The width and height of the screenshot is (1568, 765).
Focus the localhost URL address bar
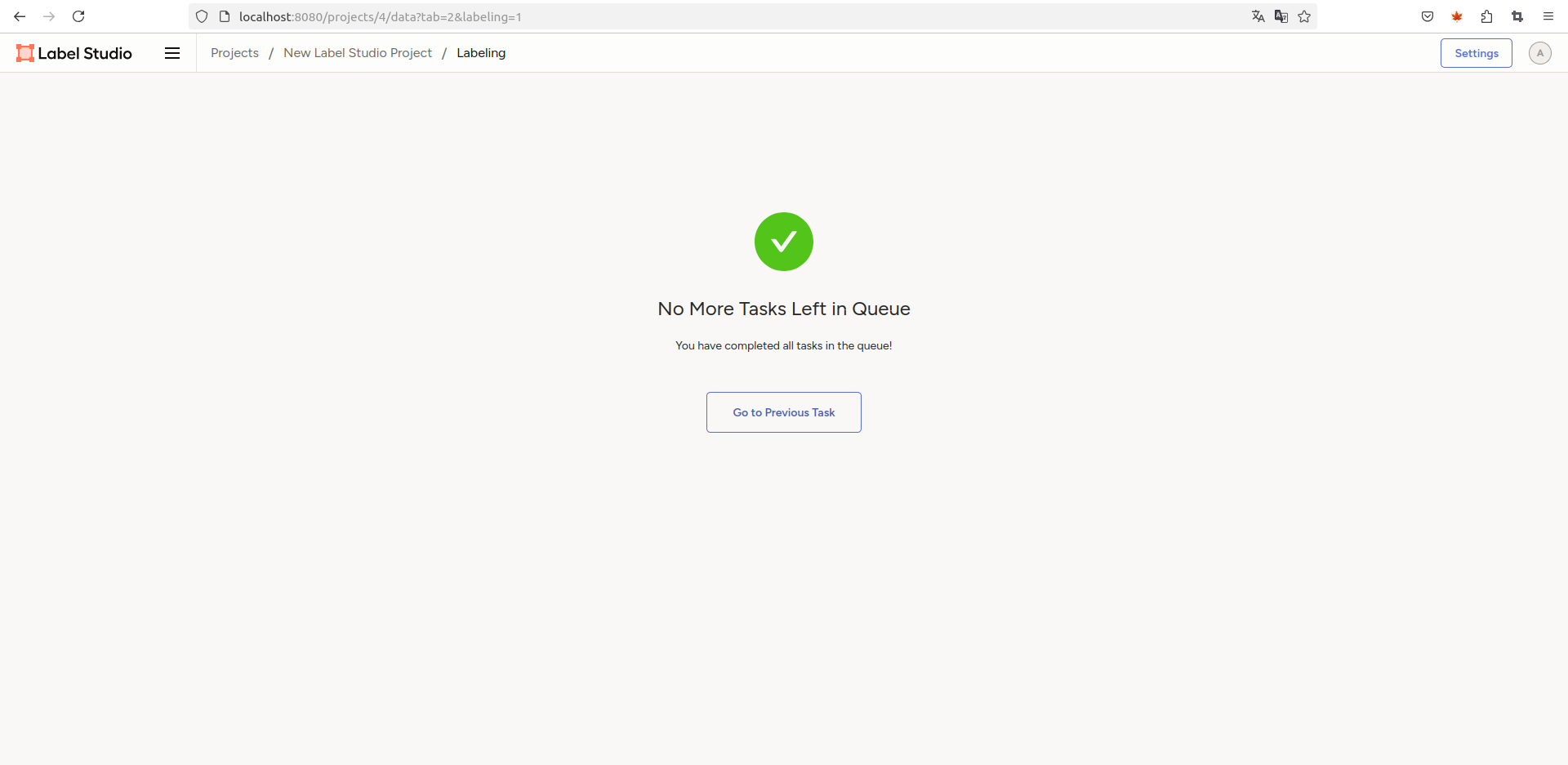653,16
